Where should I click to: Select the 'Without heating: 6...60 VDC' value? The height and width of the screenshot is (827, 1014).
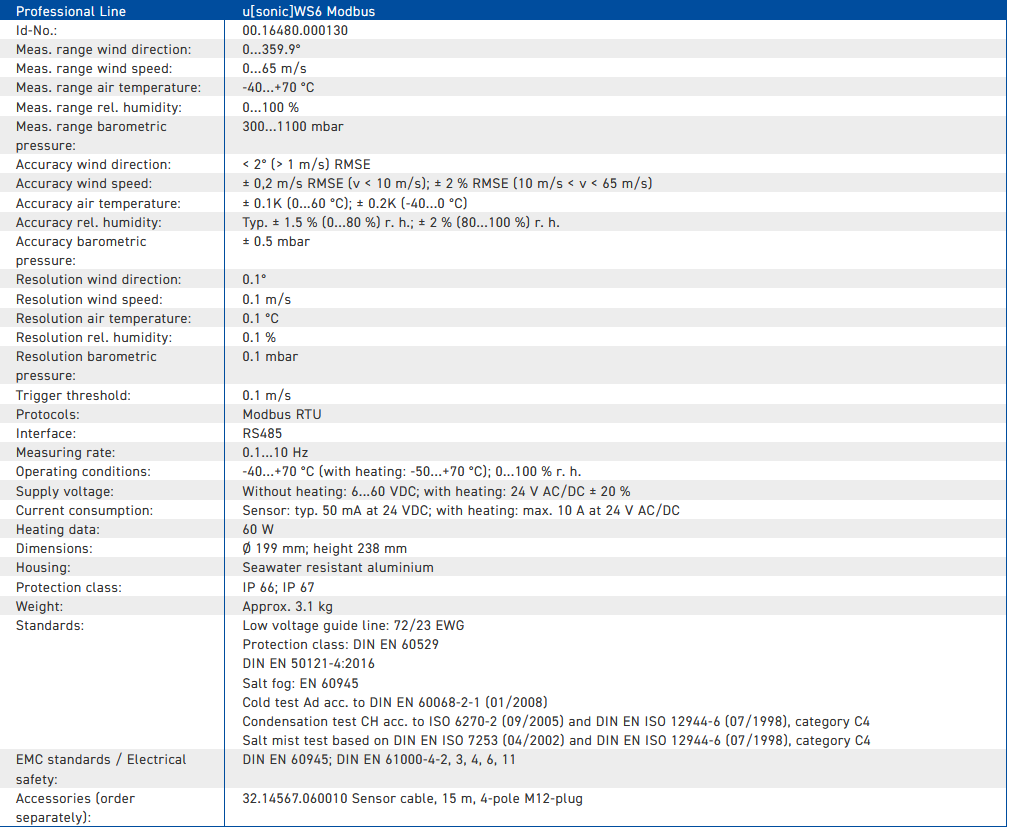click(330, 491)
